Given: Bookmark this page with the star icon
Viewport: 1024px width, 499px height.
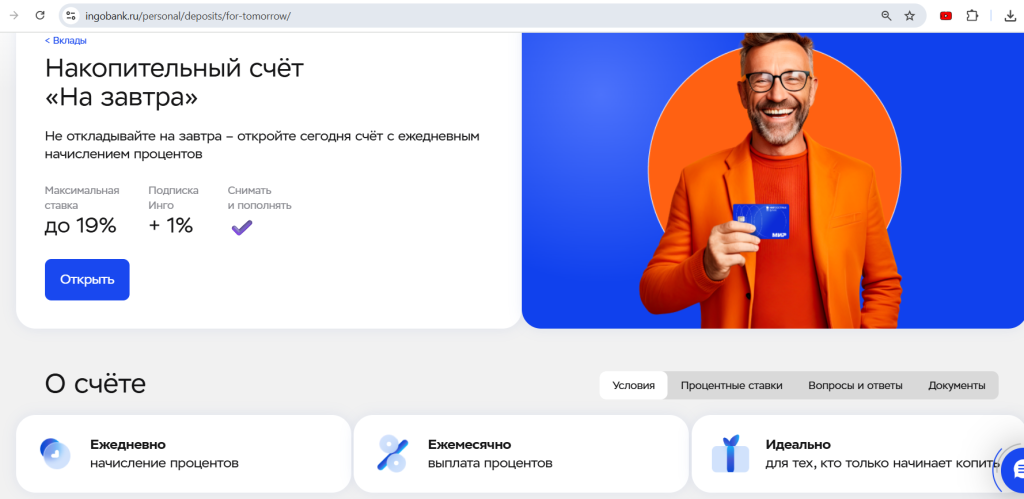Looking at the screenshot, I should tap(910, 16).
